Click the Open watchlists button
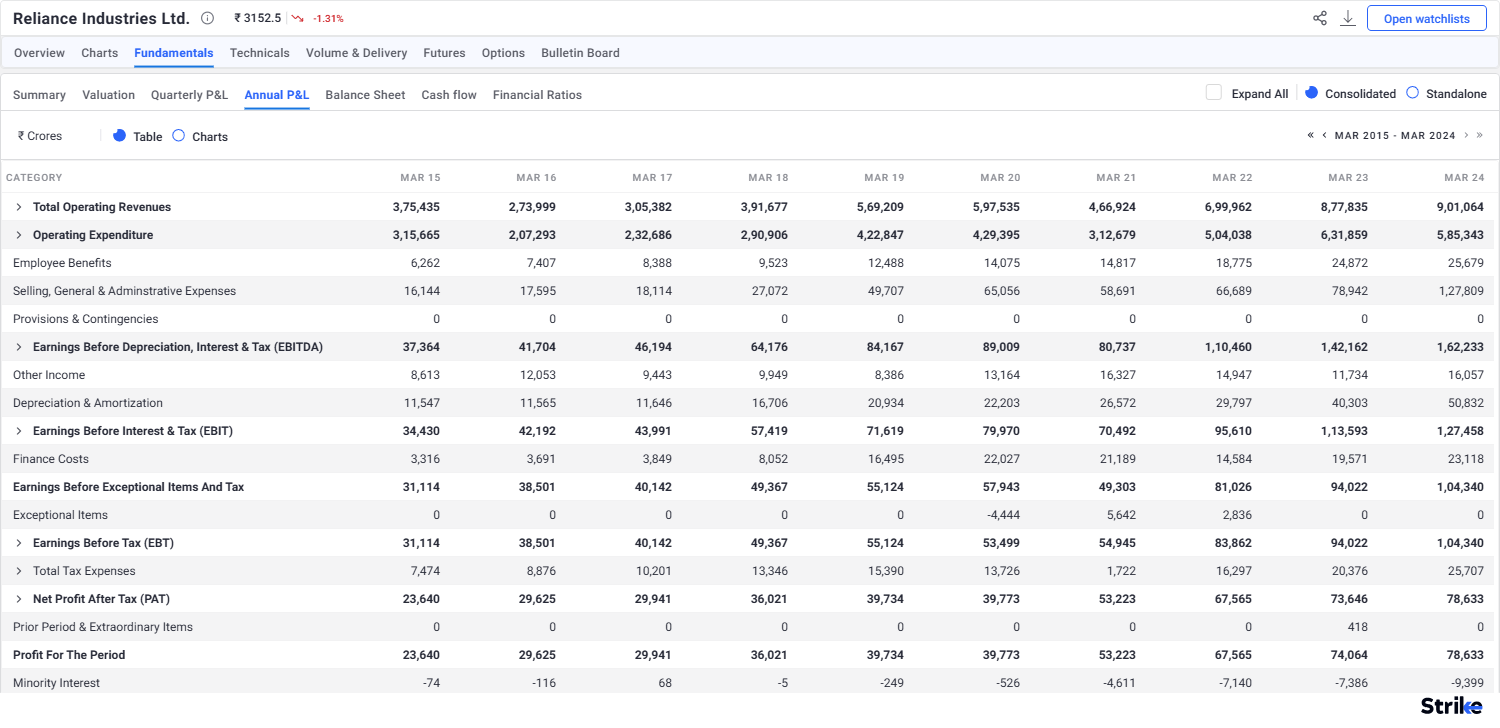1500x728 pixels. click(x=1426, y=18)
